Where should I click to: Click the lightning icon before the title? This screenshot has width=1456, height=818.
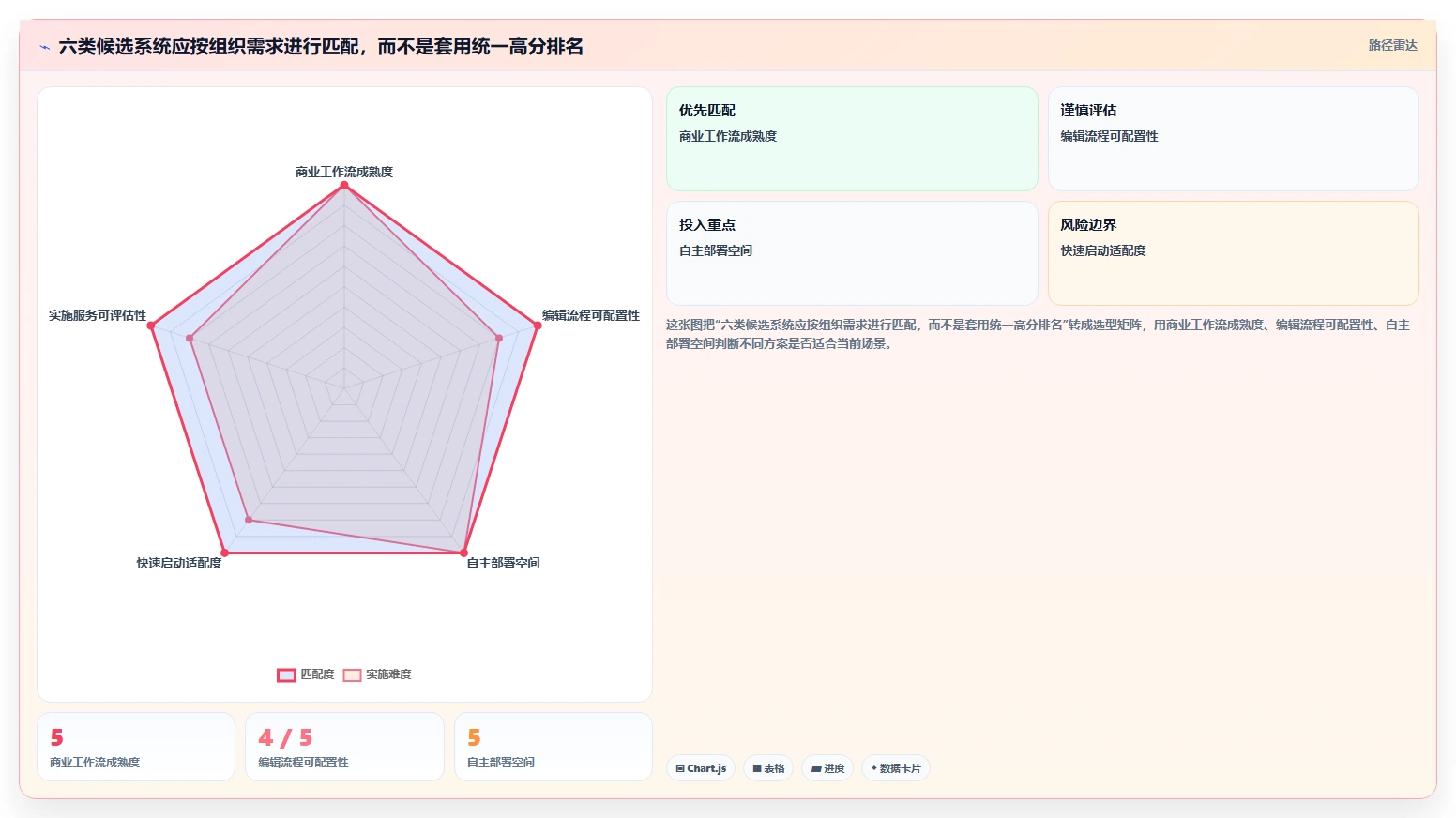[44, 47]
